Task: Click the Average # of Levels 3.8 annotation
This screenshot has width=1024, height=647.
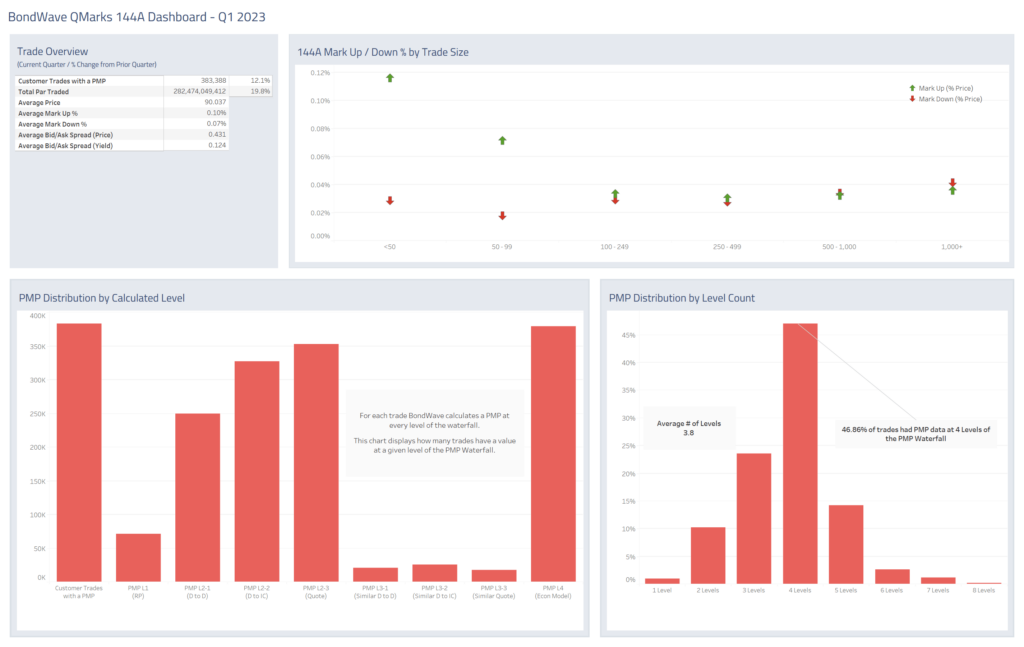Action: click(690, 429)
